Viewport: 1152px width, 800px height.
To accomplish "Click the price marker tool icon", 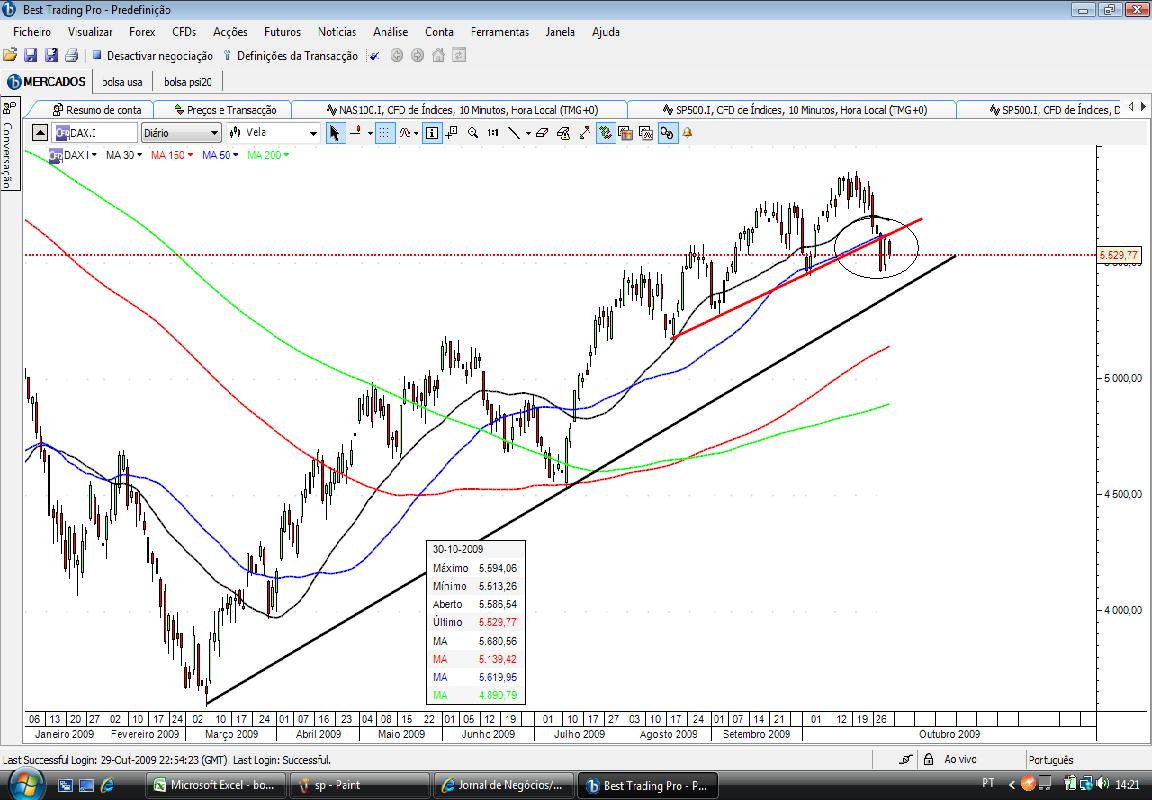I will pos(356,133).
